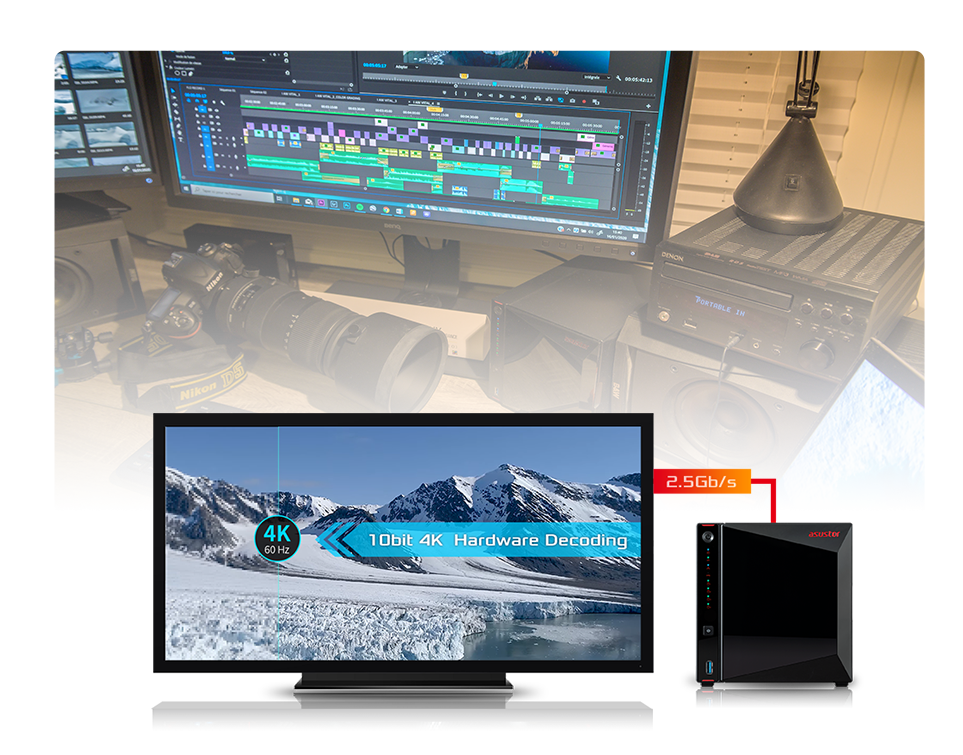Image resolution: width=963 pixels, height=755 pixels.
Task: Click the Extract button
Action: pos(549,100)
